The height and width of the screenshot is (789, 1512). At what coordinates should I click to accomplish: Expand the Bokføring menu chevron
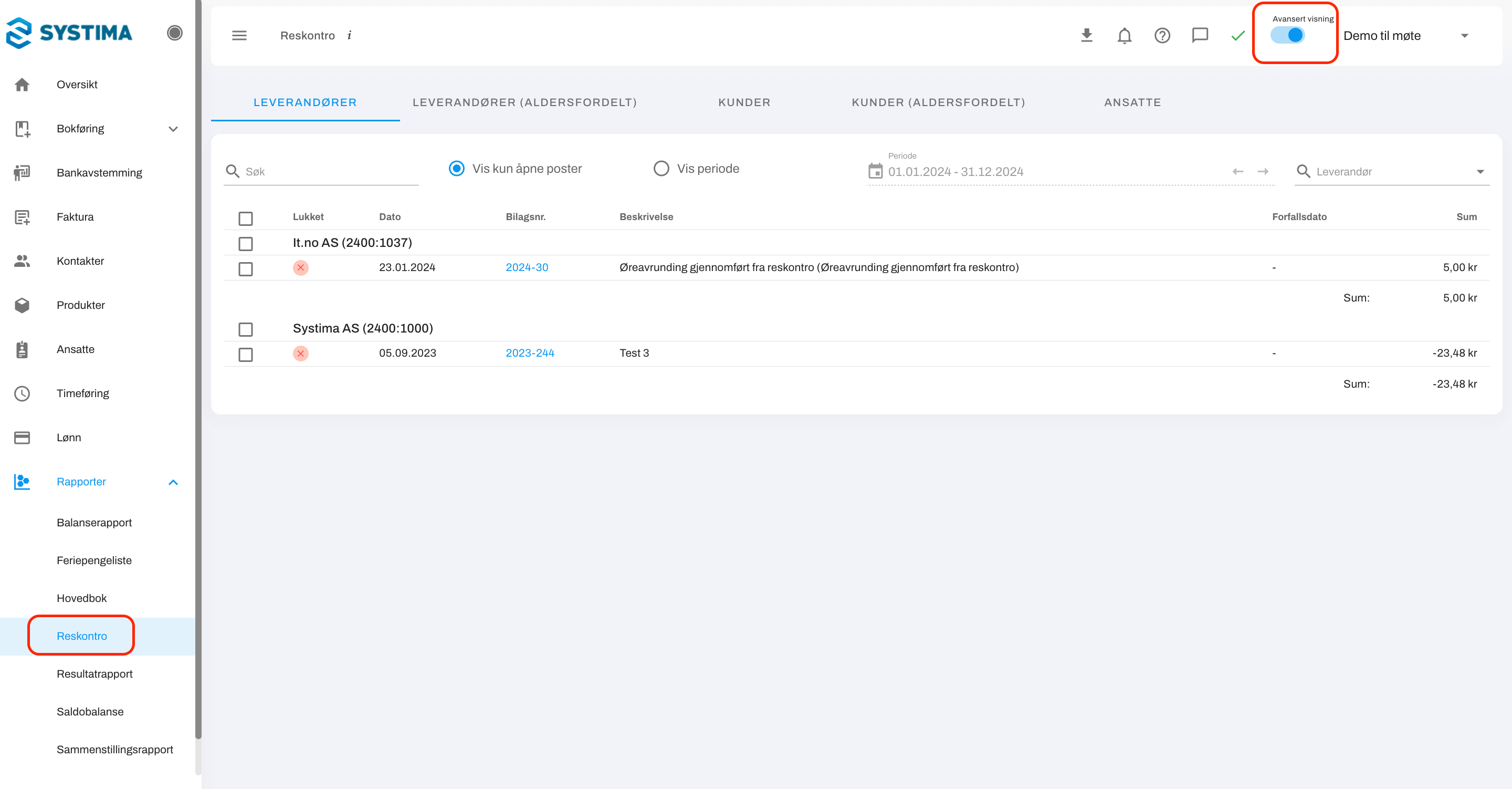coord(173,129)
